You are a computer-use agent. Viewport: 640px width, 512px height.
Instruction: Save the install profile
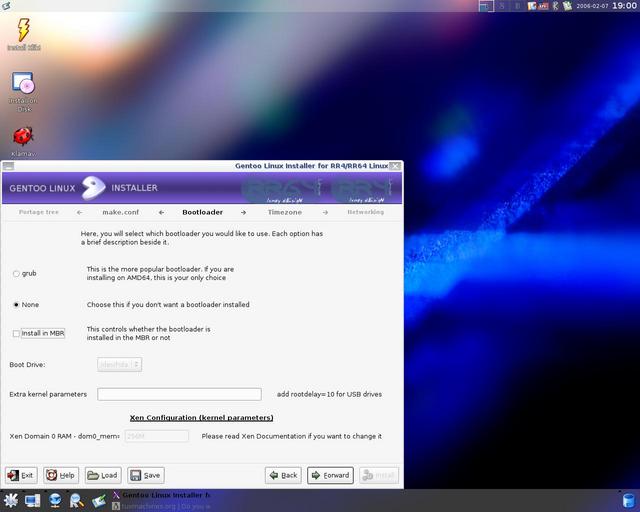coord(146,475)
